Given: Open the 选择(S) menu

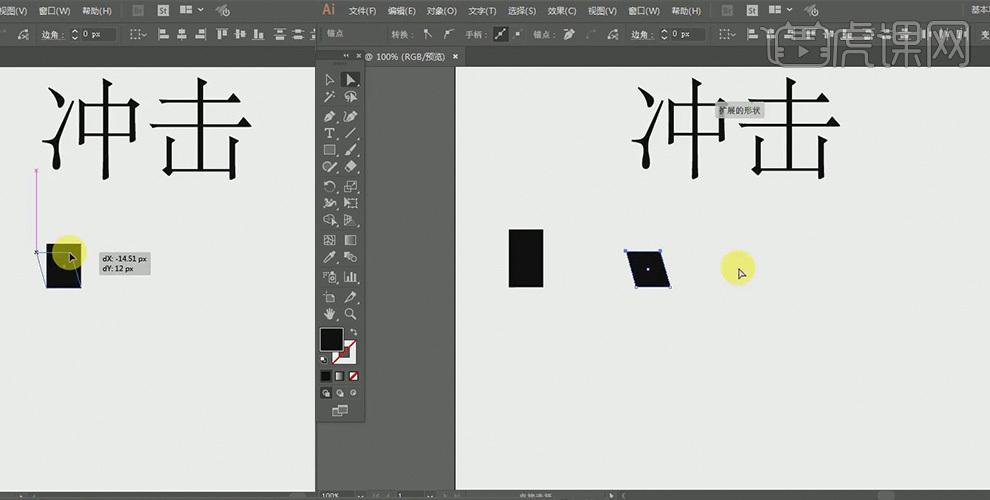Looking at the screenshot, I should [x=522, y=11].
